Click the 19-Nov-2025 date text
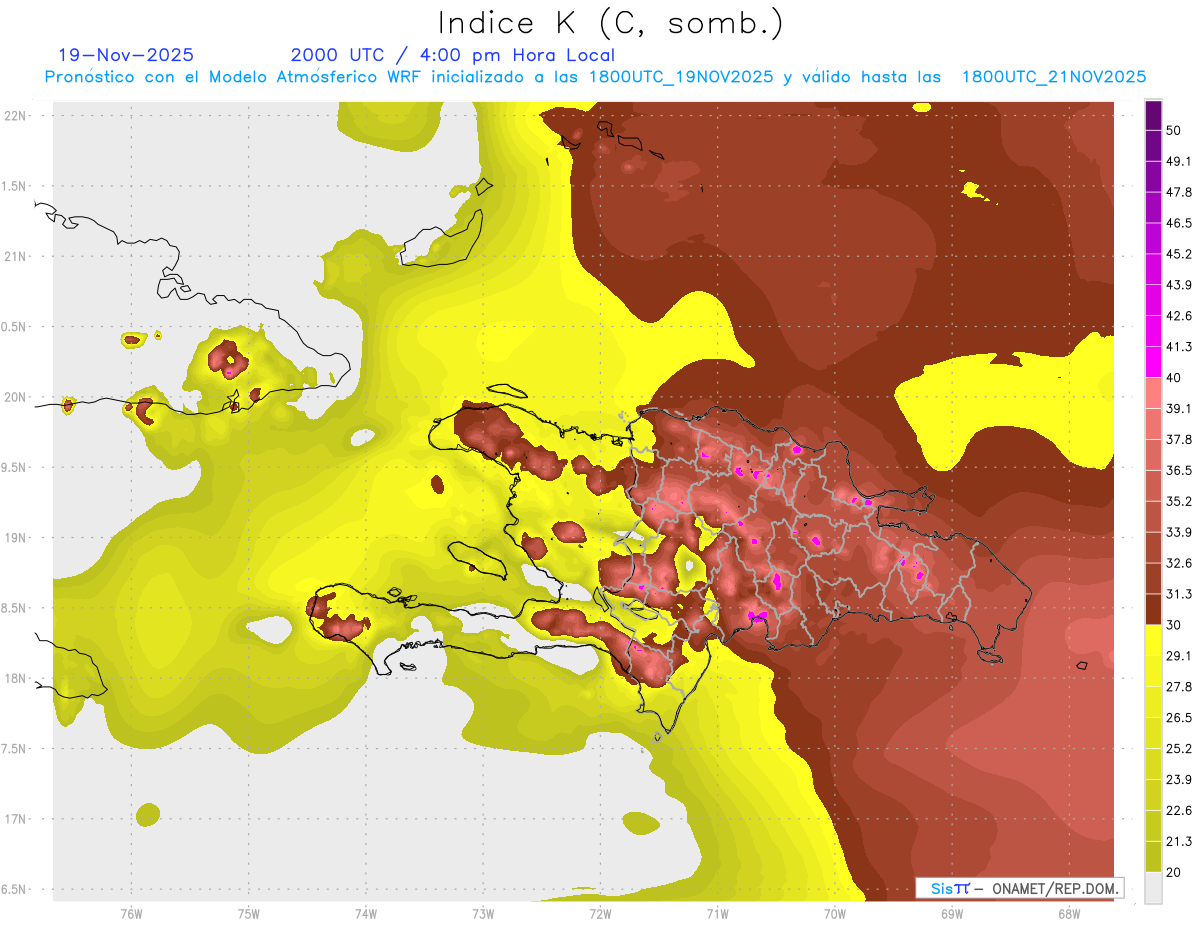Image resolution: width=1200 pixels, height=927 pixels. coord(126,55)
